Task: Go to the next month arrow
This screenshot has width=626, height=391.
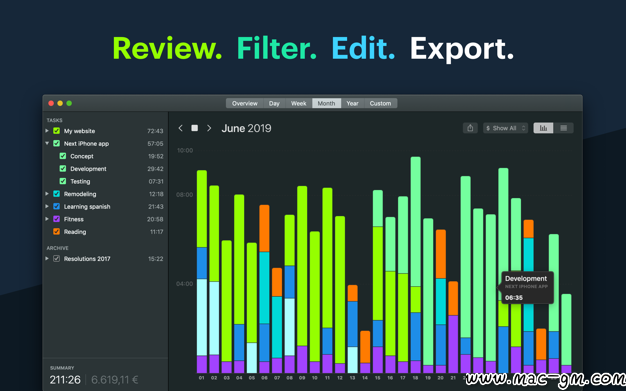Action: click(x=209, y=128)
